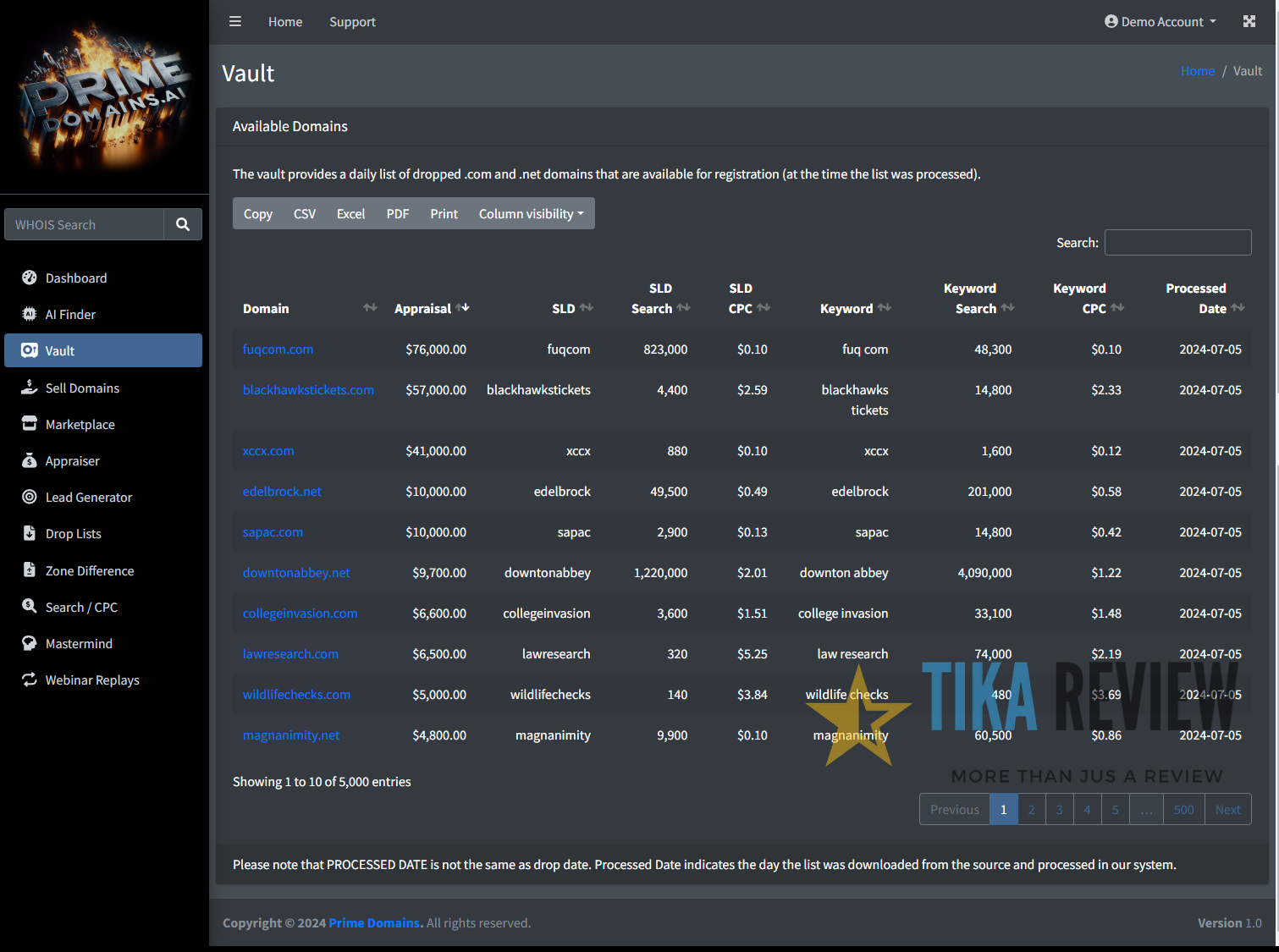Click the AI Finder sidebar icon
Screen dimensions: 1279x952
(30, 314)
